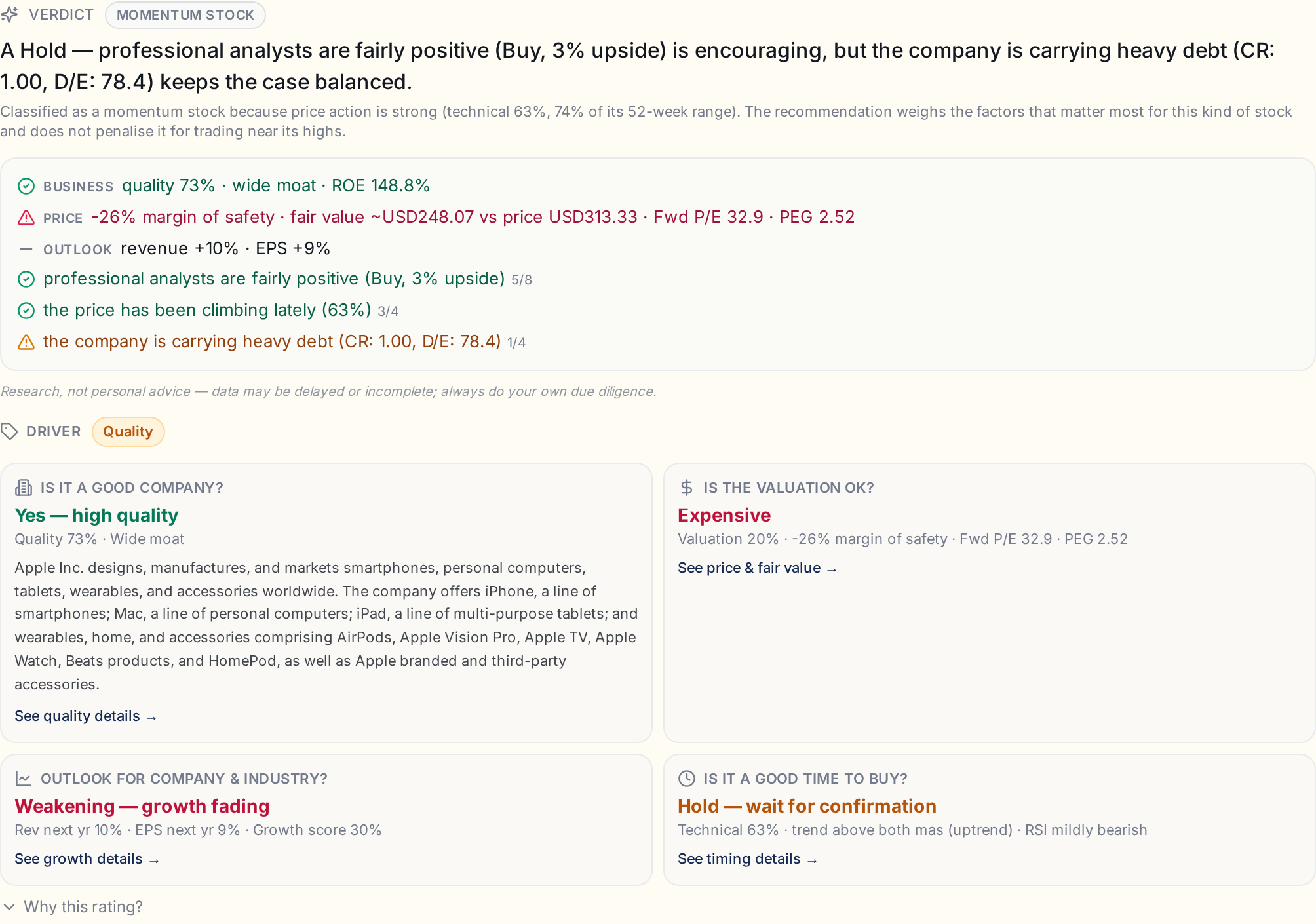Expand the 'Why this rating?' section
The width and height of the screenshot is (1316, 924).
(73, 907)
